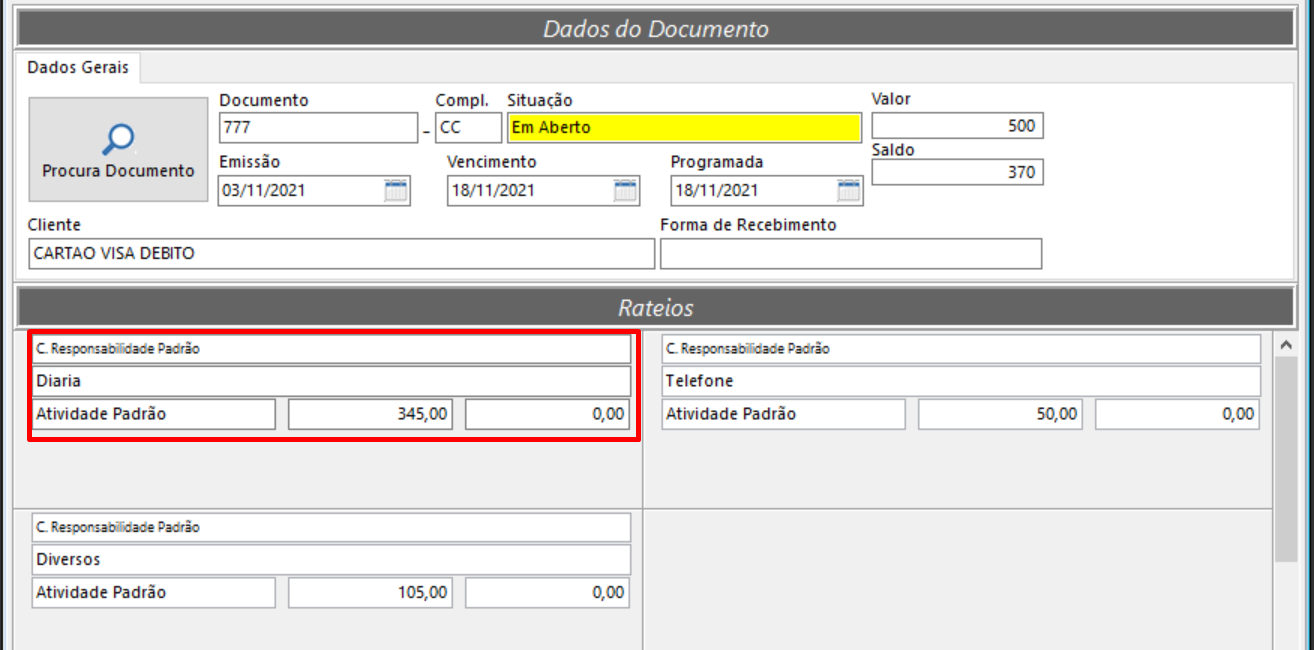Click the Saldo label
This screenshot has height=650, width=1314.
click(893, 150)
